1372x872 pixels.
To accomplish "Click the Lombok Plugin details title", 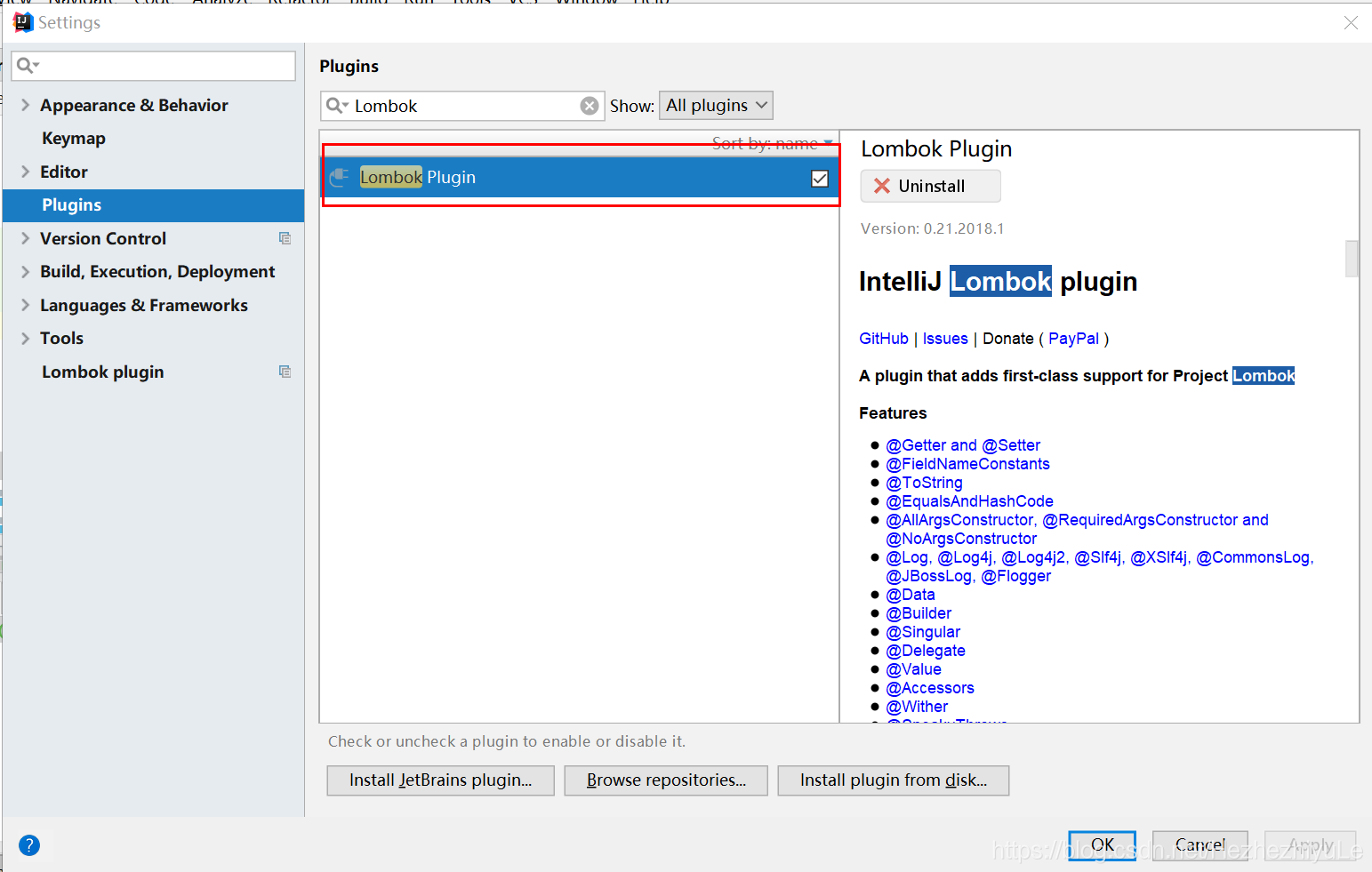I will (x=936, y=148).
